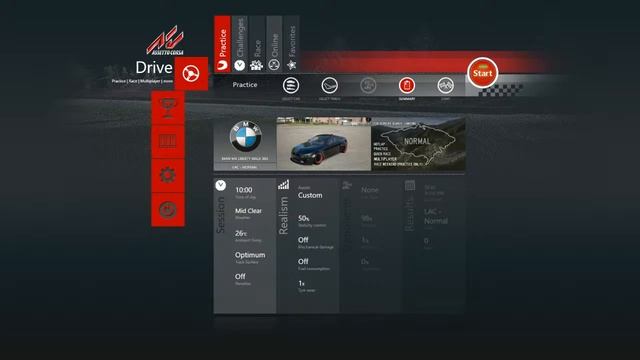This screenshot has height=360, width=640.
Task: Click the Assetto Corsa logo
Action: 165,40
